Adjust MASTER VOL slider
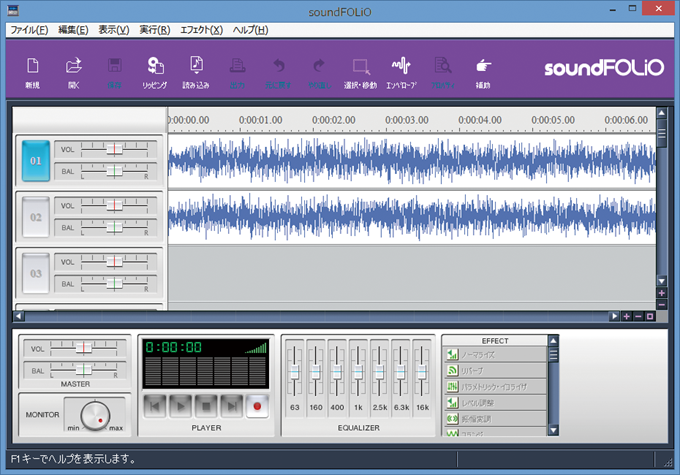Screen dimensions: 680x475 [x=84, y=348]
